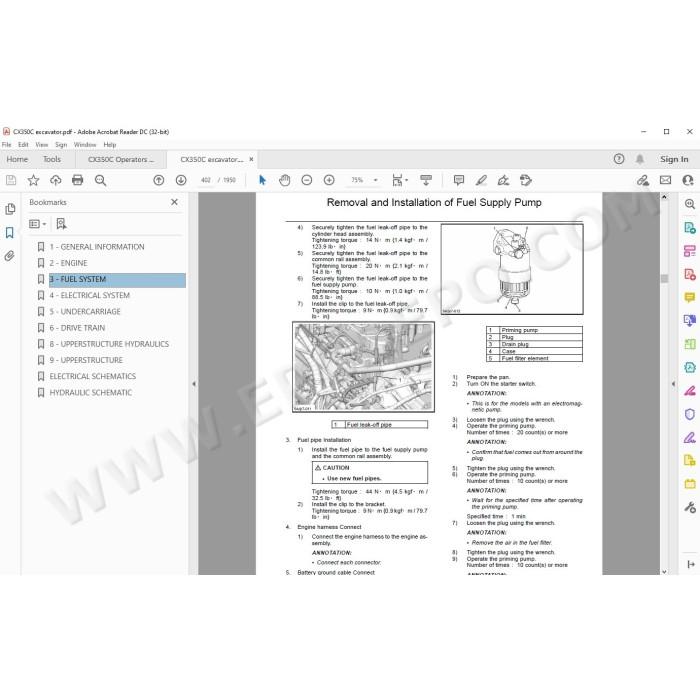Open bookmark 4 - ELECTRICAL SYSTEM
Image resolution: width=700 pixels, height=700 pixels.
pyautogui.click(x=90, y=296)
